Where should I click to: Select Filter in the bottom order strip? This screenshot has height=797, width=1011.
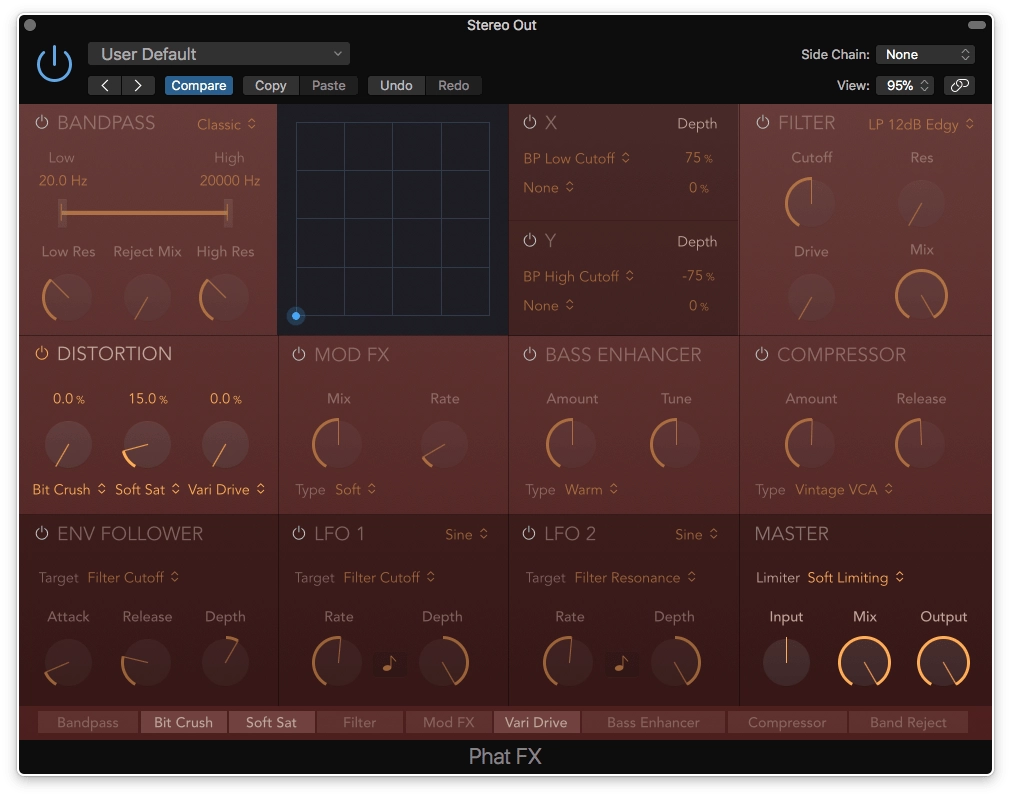(x=360, y=722)
